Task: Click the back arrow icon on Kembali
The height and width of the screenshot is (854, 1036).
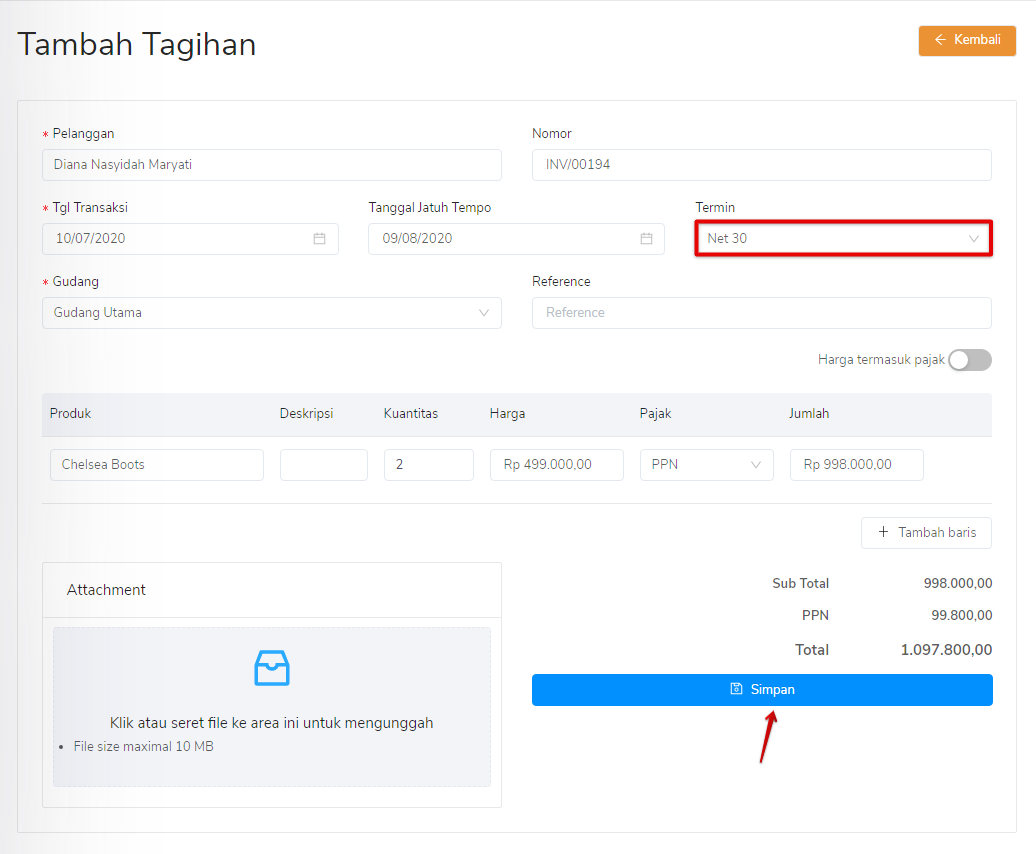Action: 940,40
